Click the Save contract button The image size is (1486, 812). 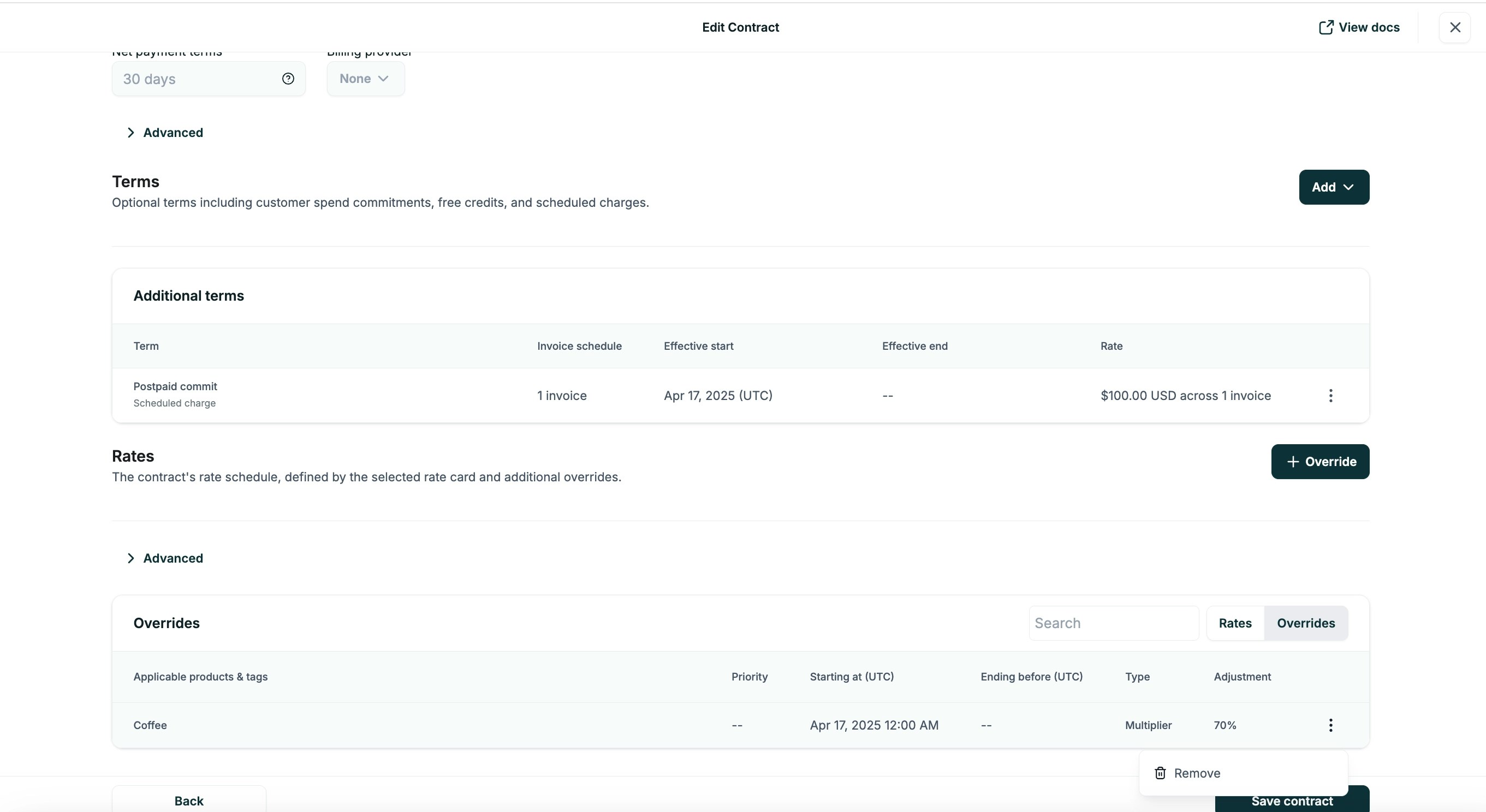(1292, 801)
